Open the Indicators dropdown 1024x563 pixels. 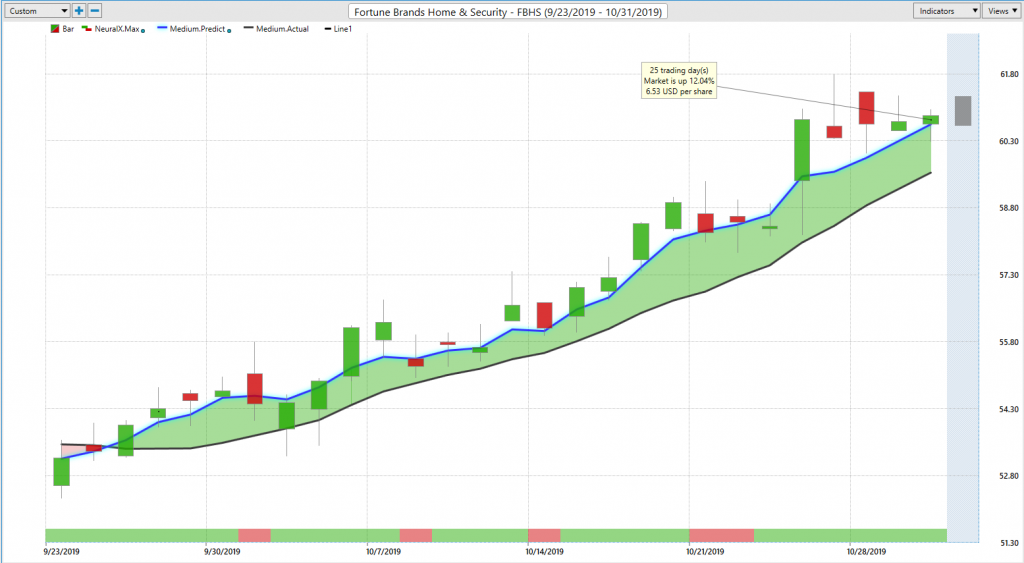(946, 11)
